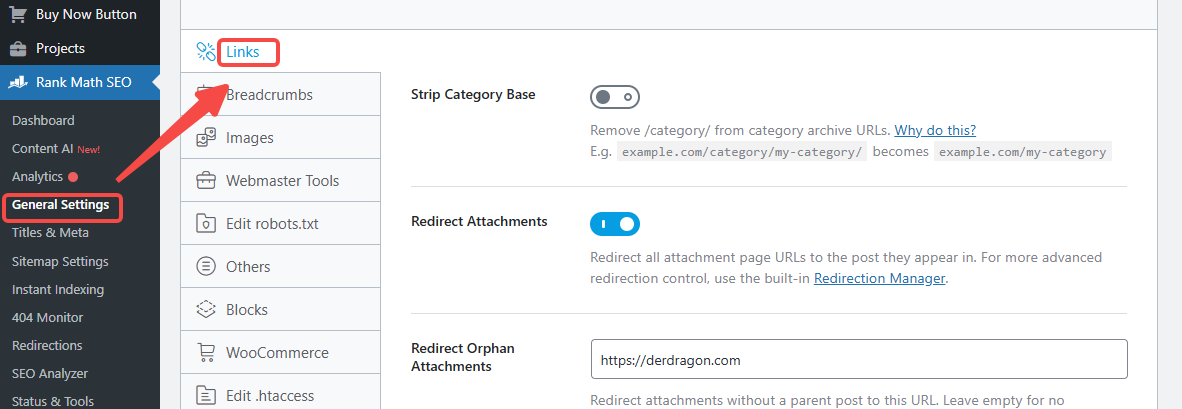Click the Links chain icon

click(206, 51)
